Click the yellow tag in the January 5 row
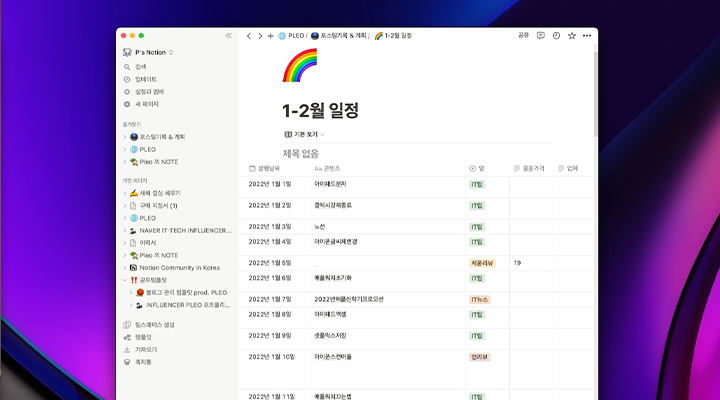Viewport: 720px width, 400px height. (482, 263)
